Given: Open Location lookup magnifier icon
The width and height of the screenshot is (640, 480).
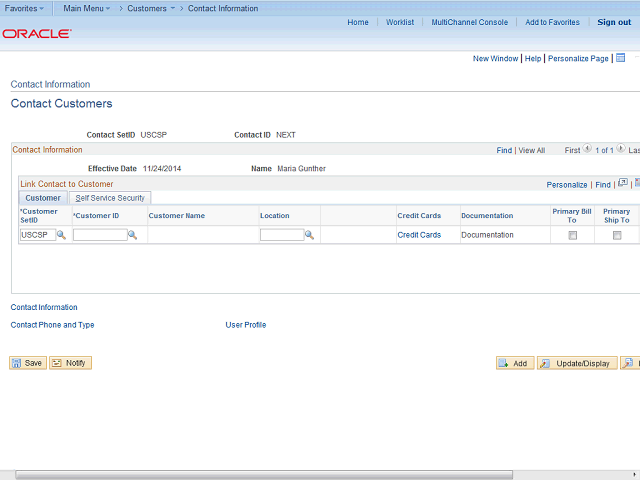Looking at the screenshot, I should point(309,235).
